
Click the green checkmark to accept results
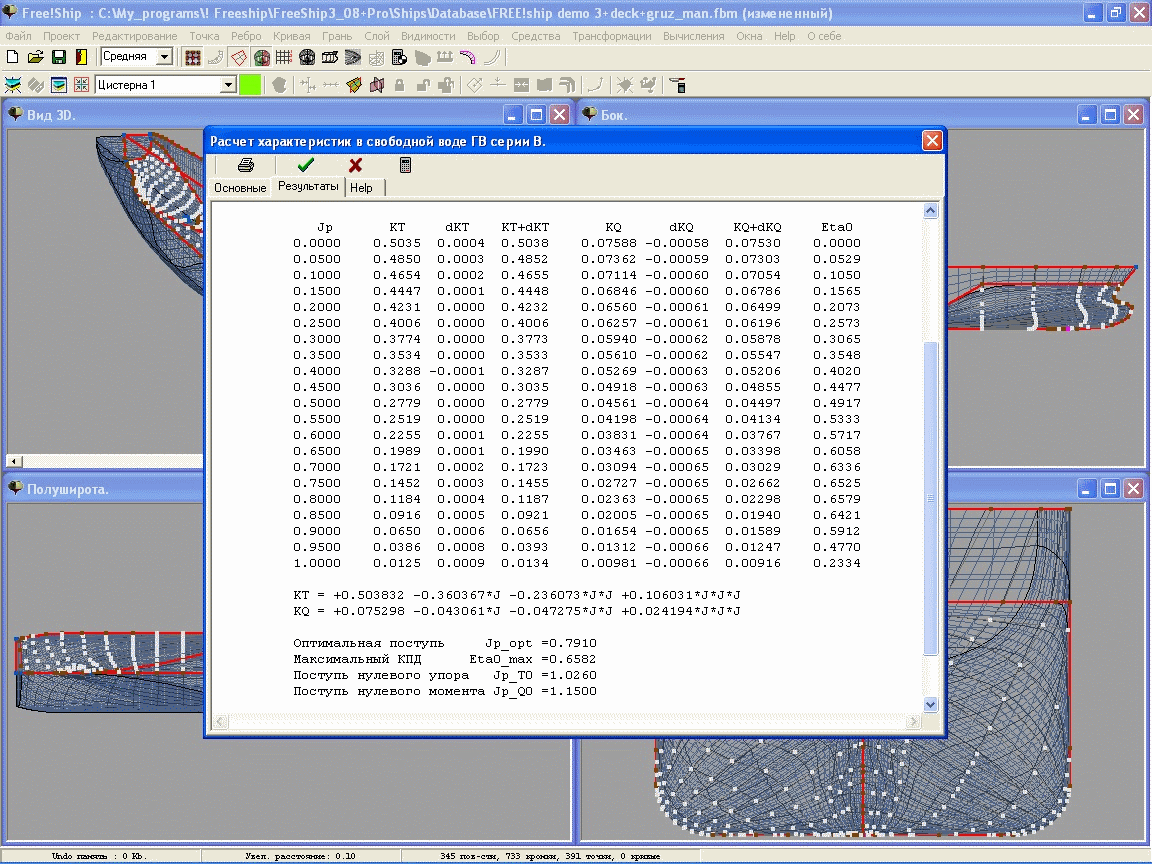click(x=306, y=165)
